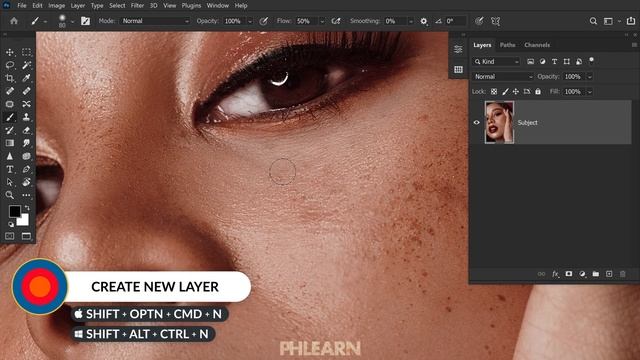Select the Crop tool
The width and height of the screenshot is (640, 360).
(x=10, y=78)
